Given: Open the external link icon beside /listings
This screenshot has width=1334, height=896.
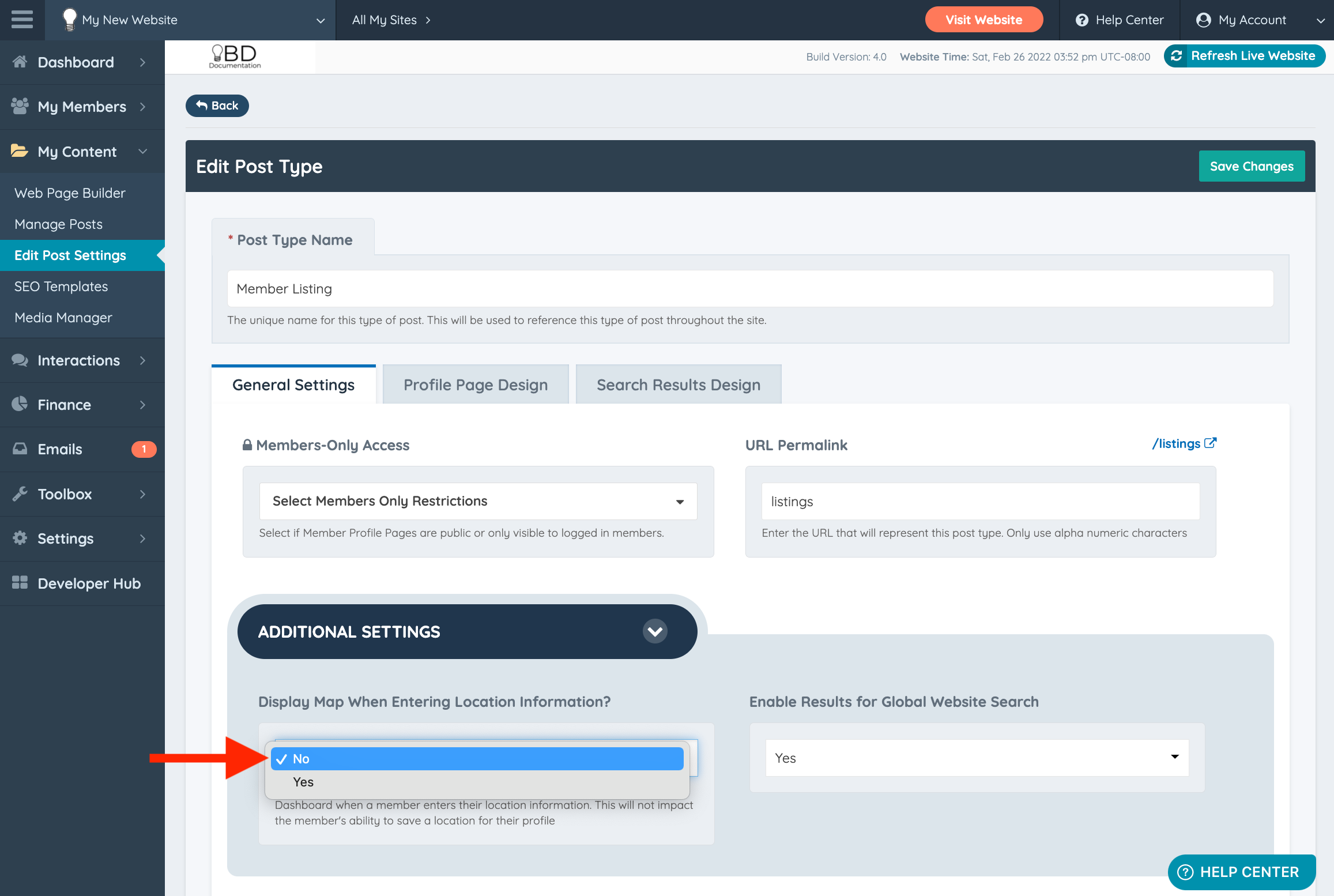Looking at the screenshot, I should [1211, 443].
